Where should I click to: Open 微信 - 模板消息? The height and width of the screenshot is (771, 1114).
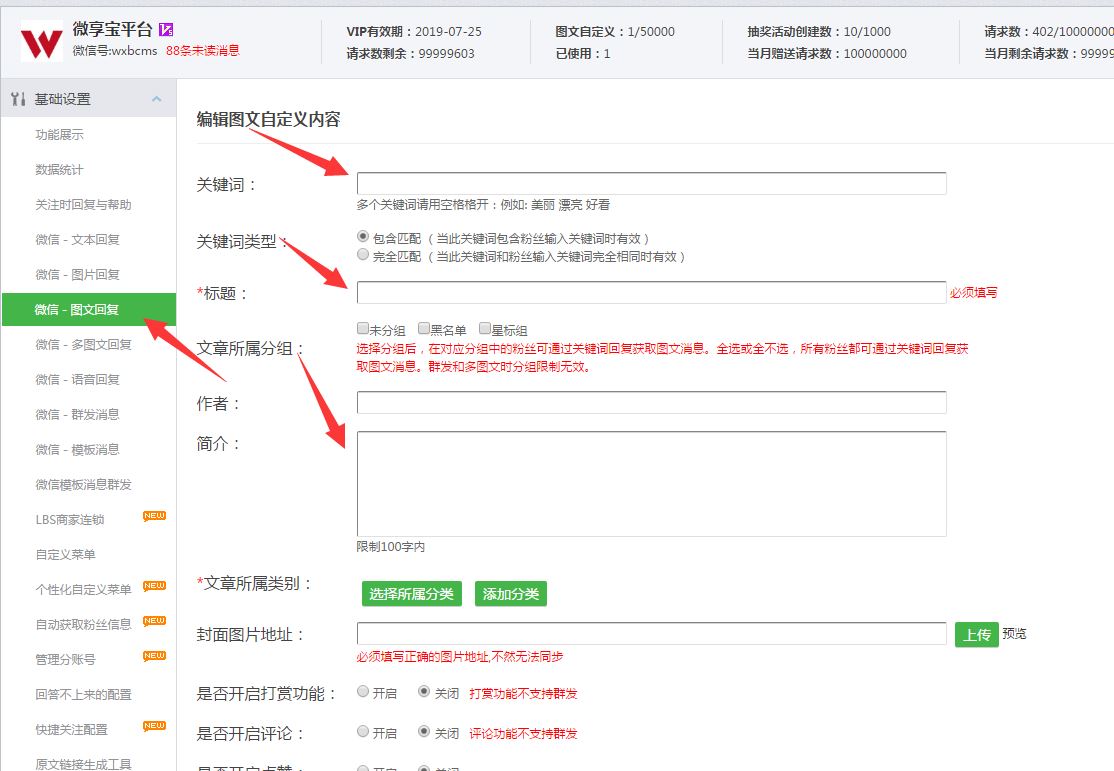click(77, 450)
